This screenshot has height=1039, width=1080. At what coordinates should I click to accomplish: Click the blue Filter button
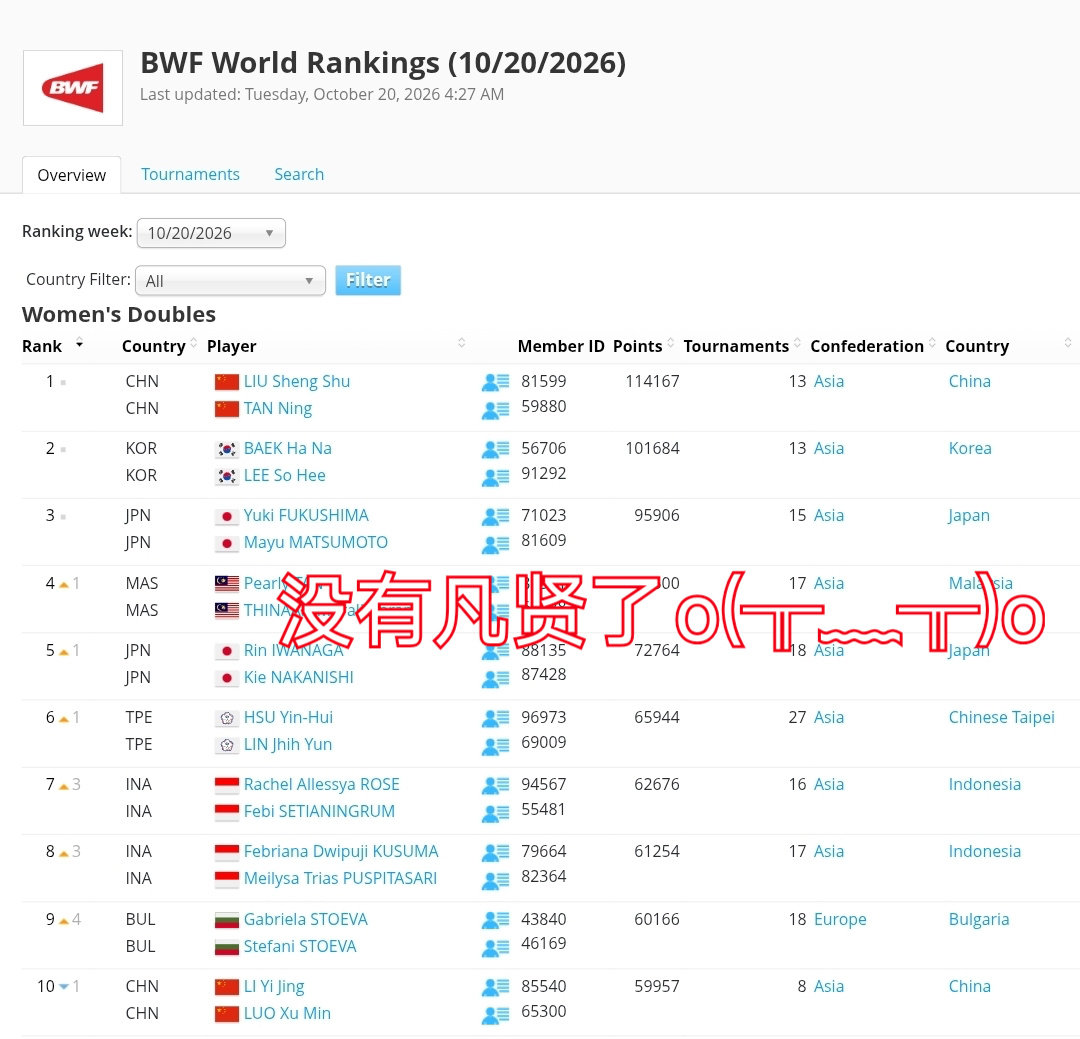pos(368,280)
